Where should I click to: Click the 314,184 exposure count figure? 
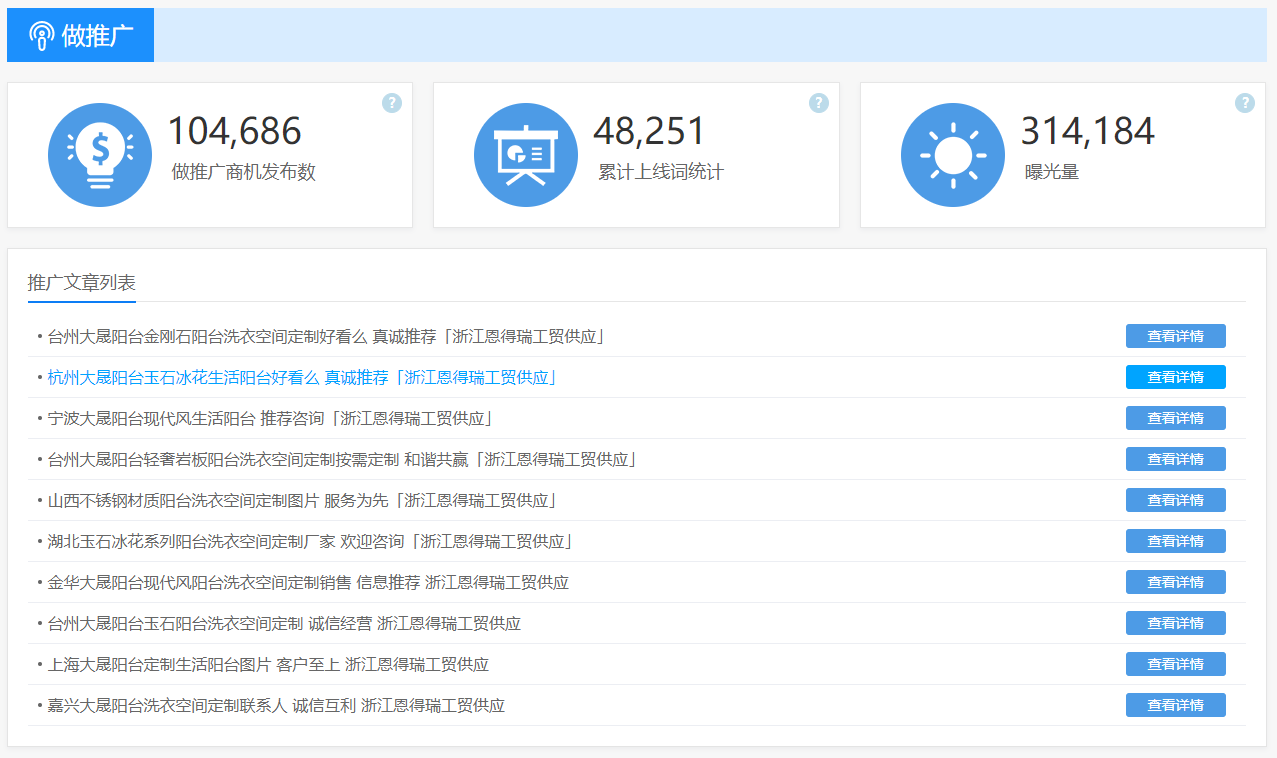point(1087,132)
